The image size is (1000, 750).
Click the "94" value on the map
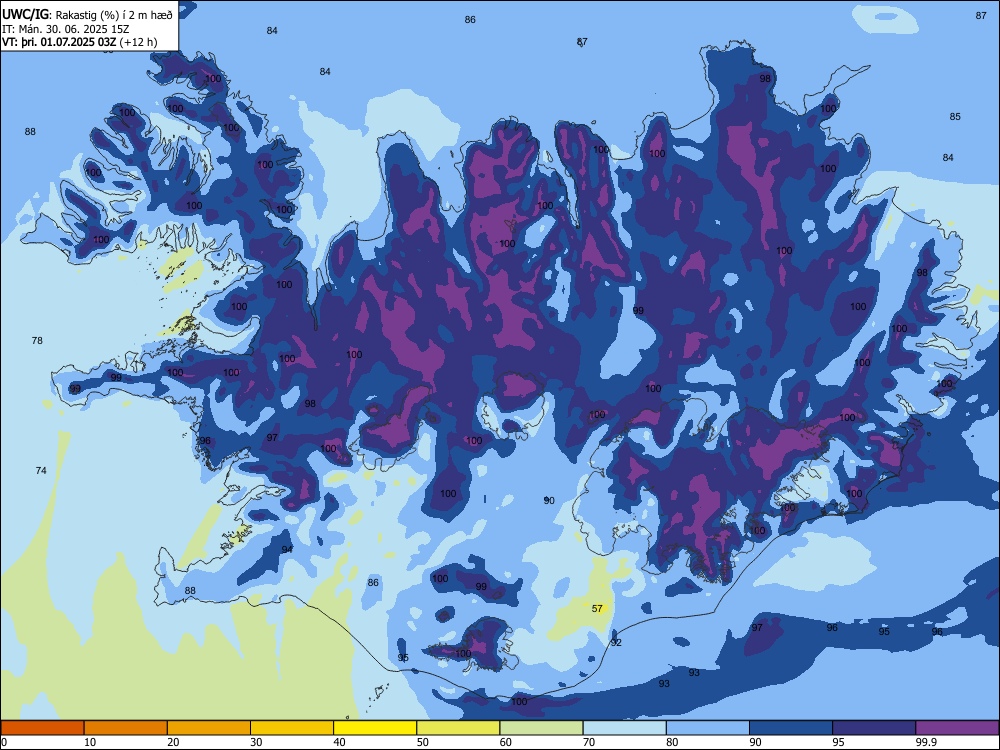pyautogui.click(x=287, y=549)
